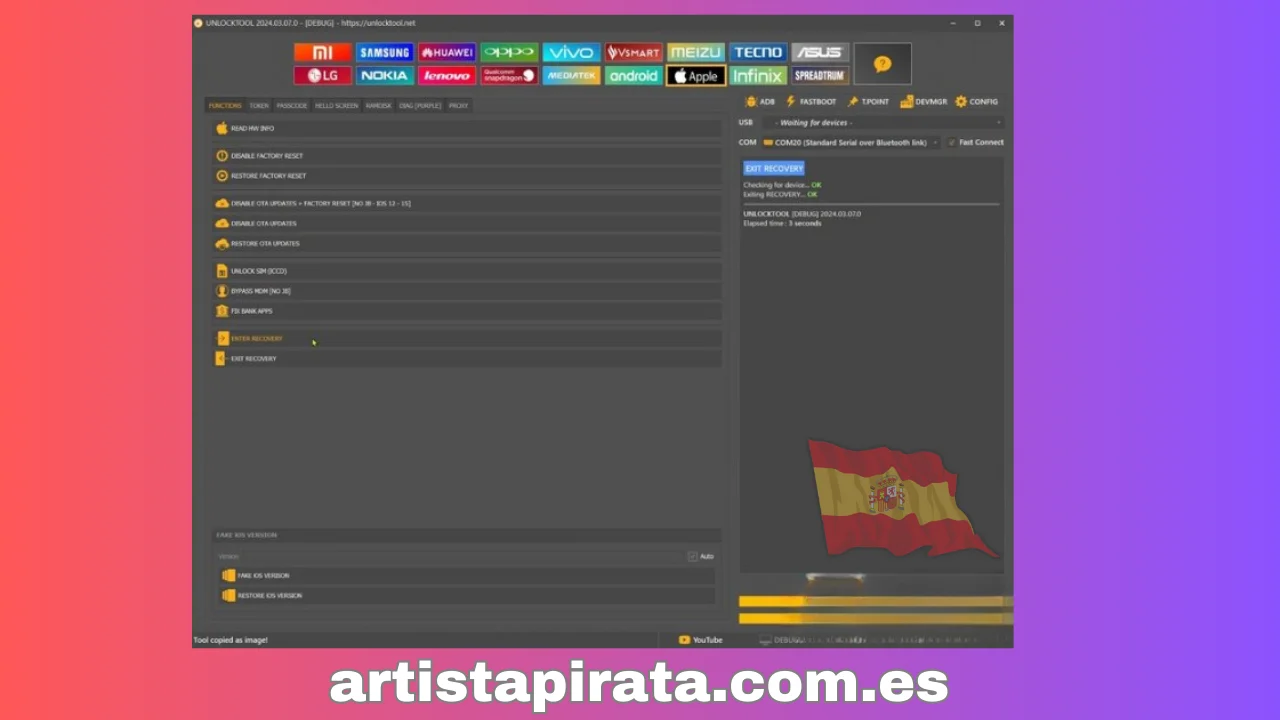Select the Samsung brand icon
The width and height of the screenshot is (1280, 720).
[x=385, y=53]
